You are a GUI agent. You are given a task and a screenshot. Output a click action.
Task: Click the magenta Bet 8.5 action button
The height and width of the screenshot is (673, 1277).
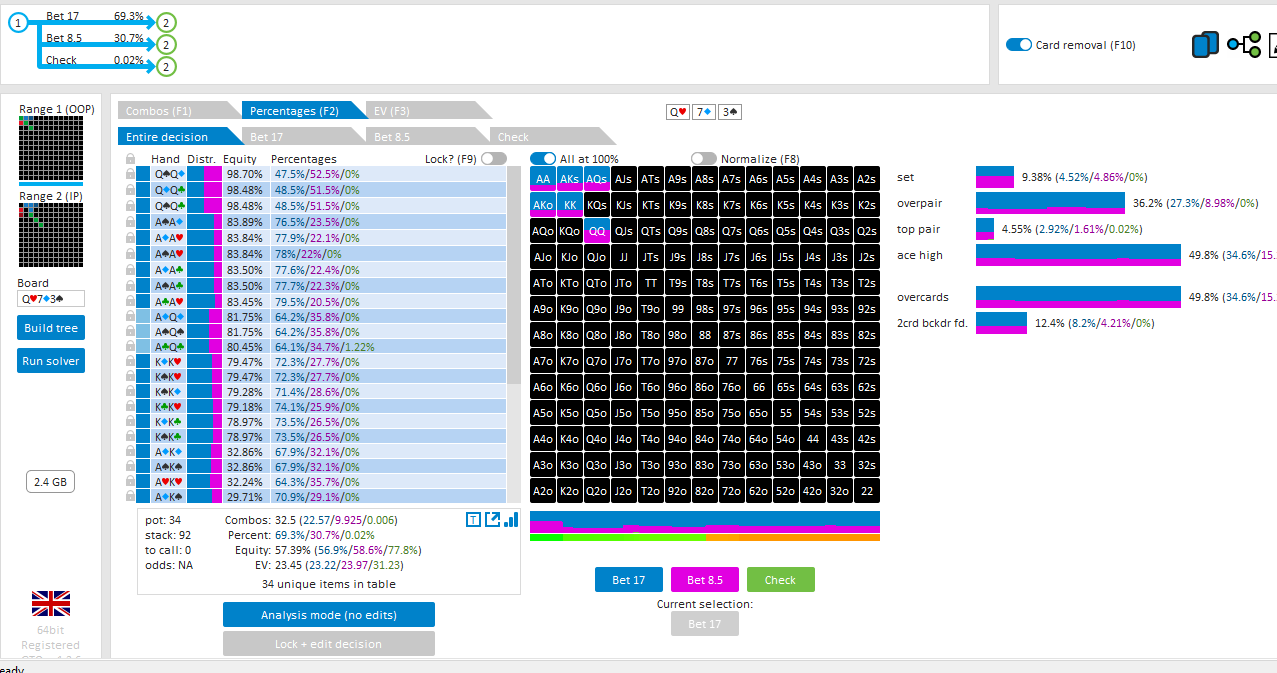click(705, 579)
